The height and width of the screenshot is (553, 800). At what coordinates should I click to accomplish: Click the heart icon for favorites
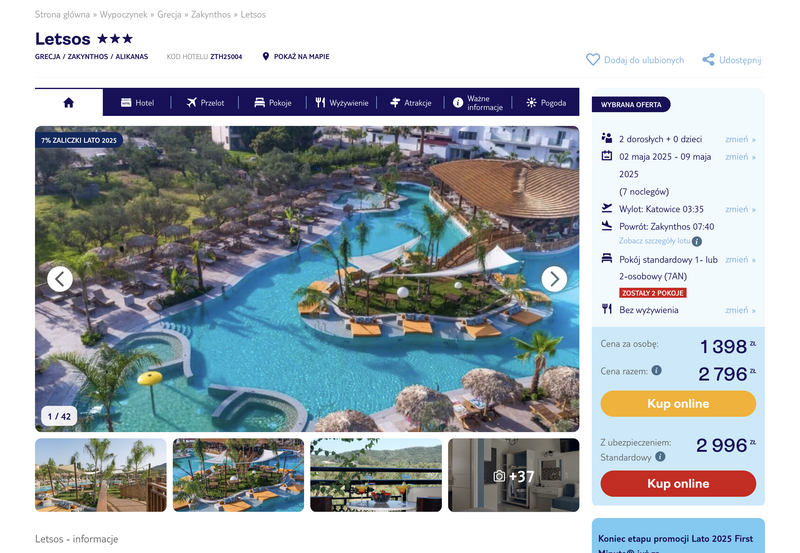(x=592, y=60)
